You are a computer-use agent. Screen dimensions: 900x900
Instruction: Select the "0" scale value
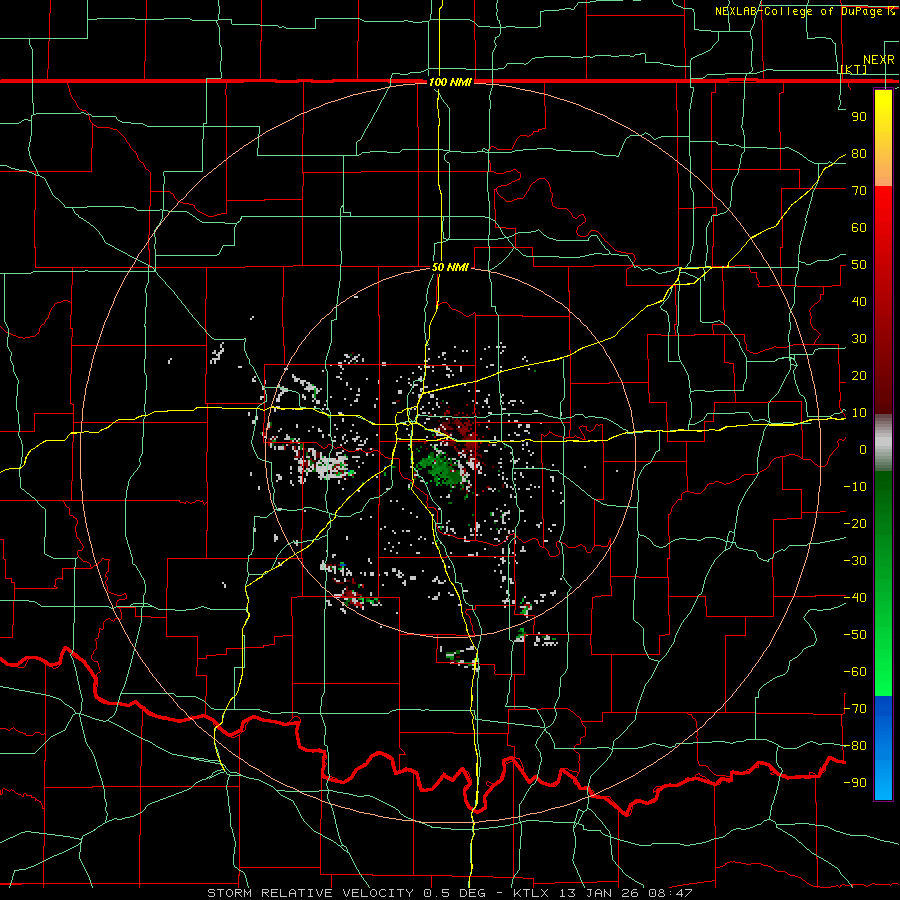click(x=863, y=450)
